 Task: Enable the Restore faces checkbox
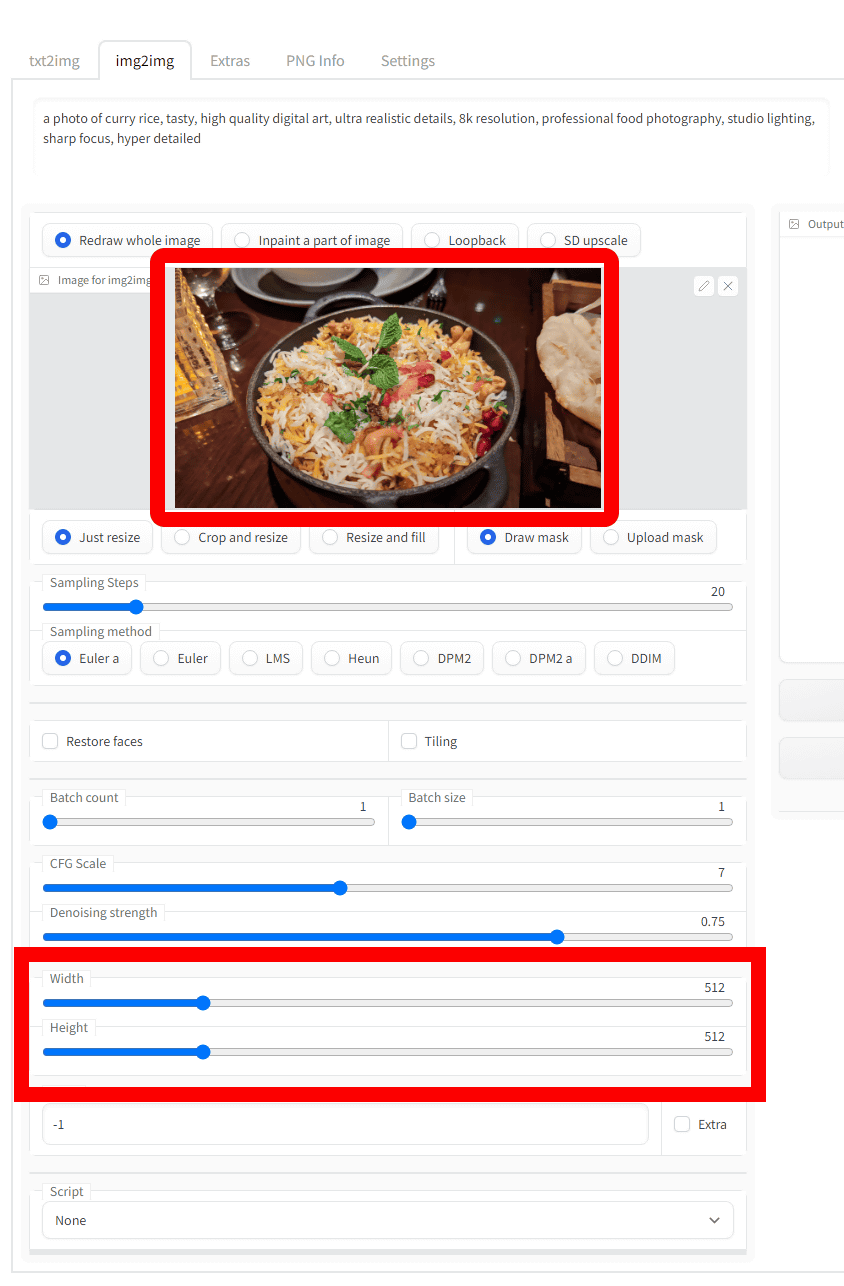(50, 741)
